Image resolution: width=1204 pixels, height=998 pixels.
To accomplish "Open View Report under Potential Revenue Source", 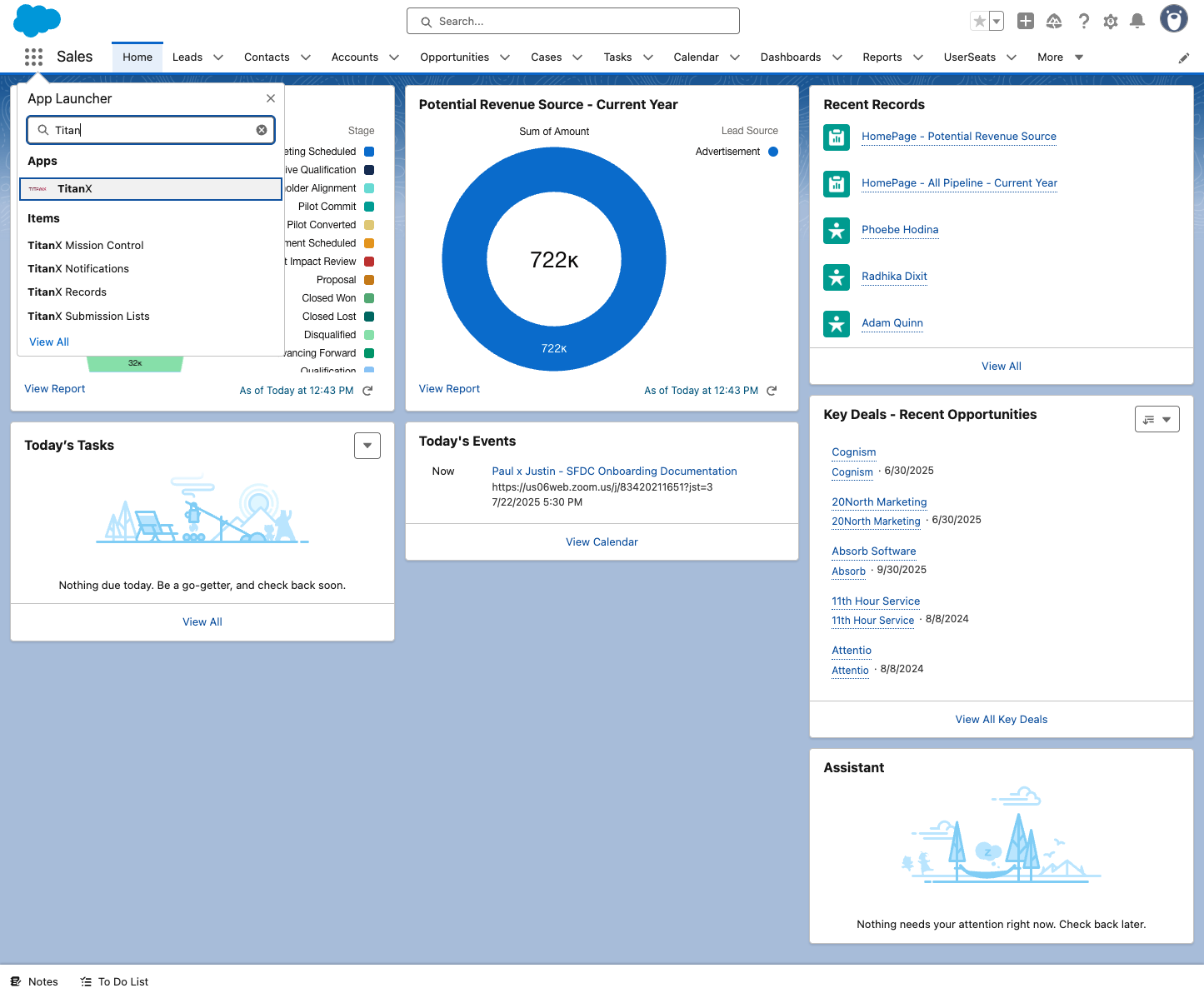I will pos(449,389).
